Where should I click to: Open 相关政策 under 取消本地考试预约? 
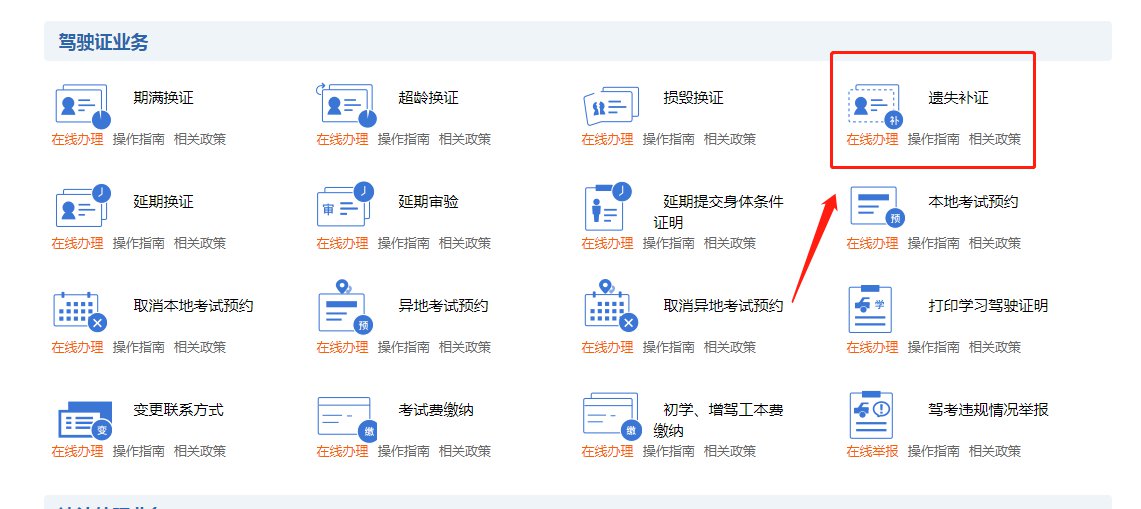199,347
